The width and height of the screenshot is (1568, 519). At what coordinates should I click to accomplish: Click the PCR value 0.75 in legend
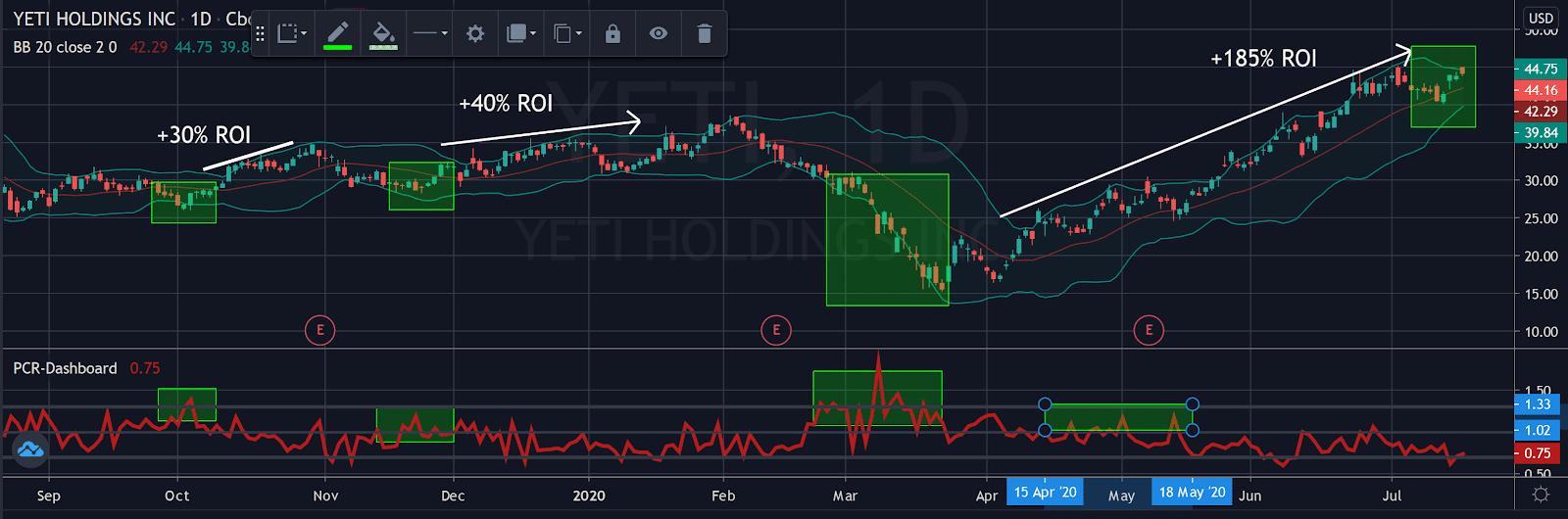pyautogui.click(x=145, y=368)
